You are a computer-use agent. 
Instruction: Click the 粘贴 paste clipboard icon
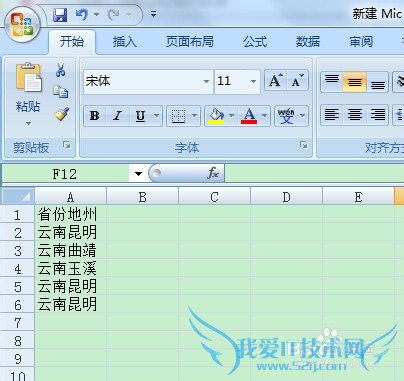(x=28, y=77)
